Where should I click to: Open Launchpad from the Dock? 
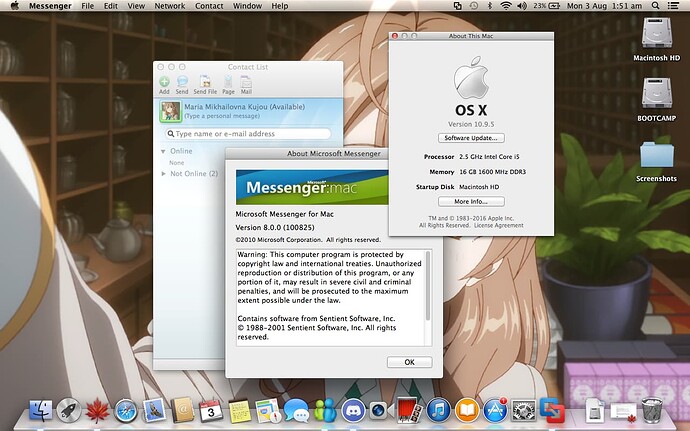coord(69,411)
